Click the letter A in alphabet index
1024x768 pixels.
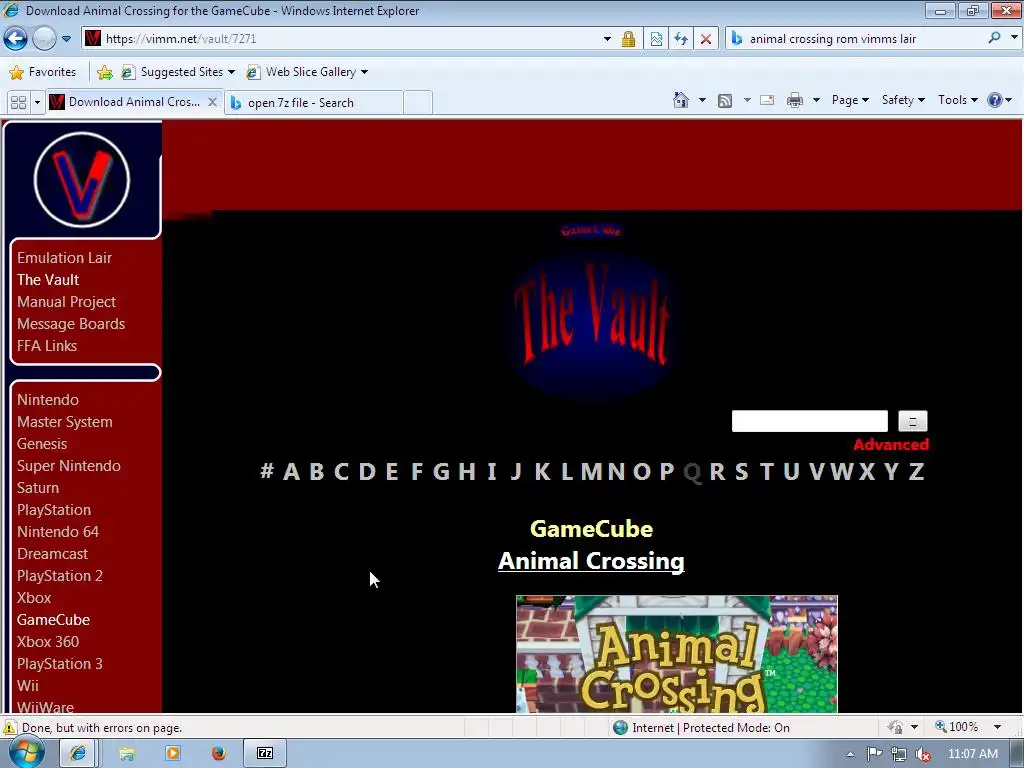point(291,471)
